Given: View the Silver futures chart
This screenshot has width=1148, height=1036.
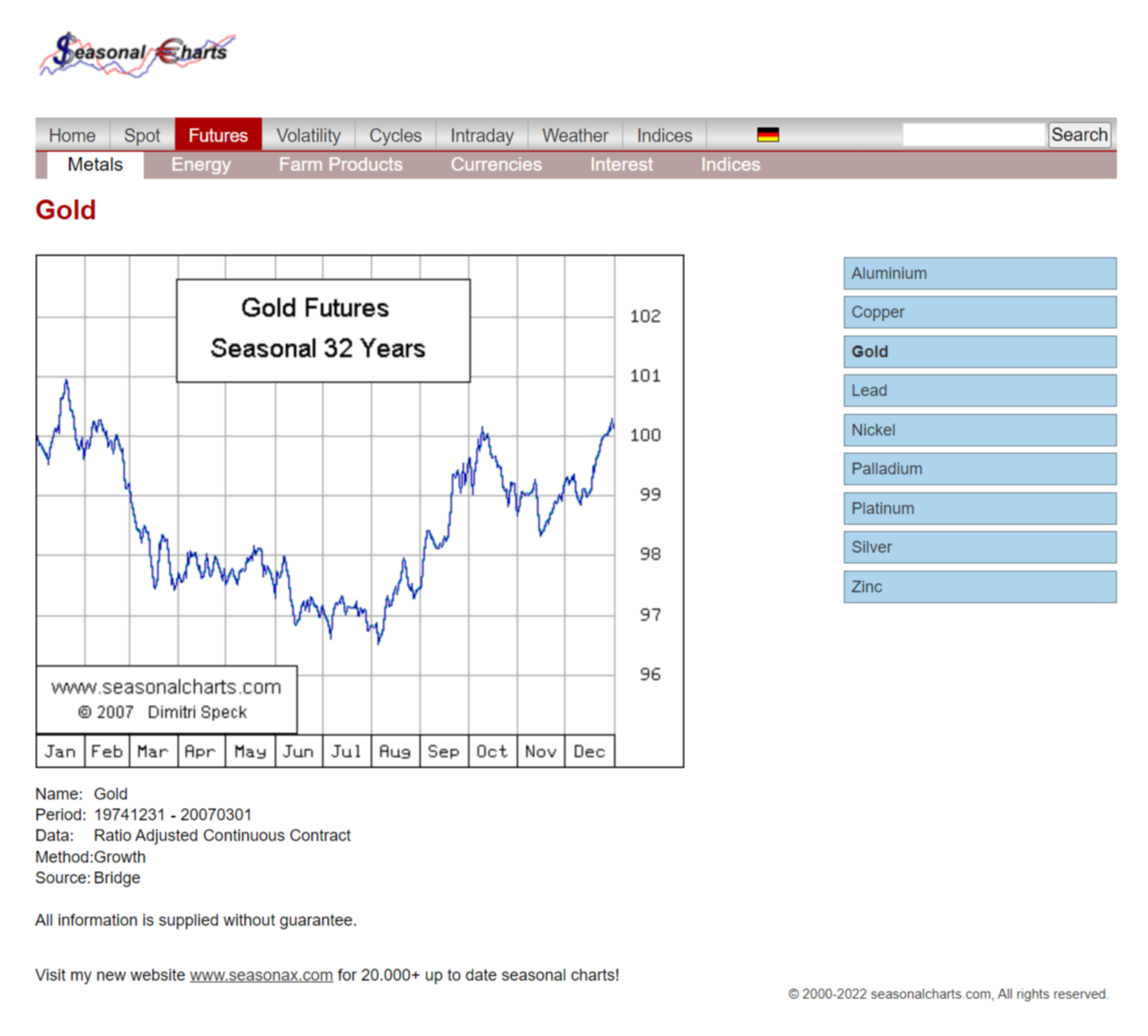Looking at the screenshot, I should pyautogui.click(x=979, y=547).
